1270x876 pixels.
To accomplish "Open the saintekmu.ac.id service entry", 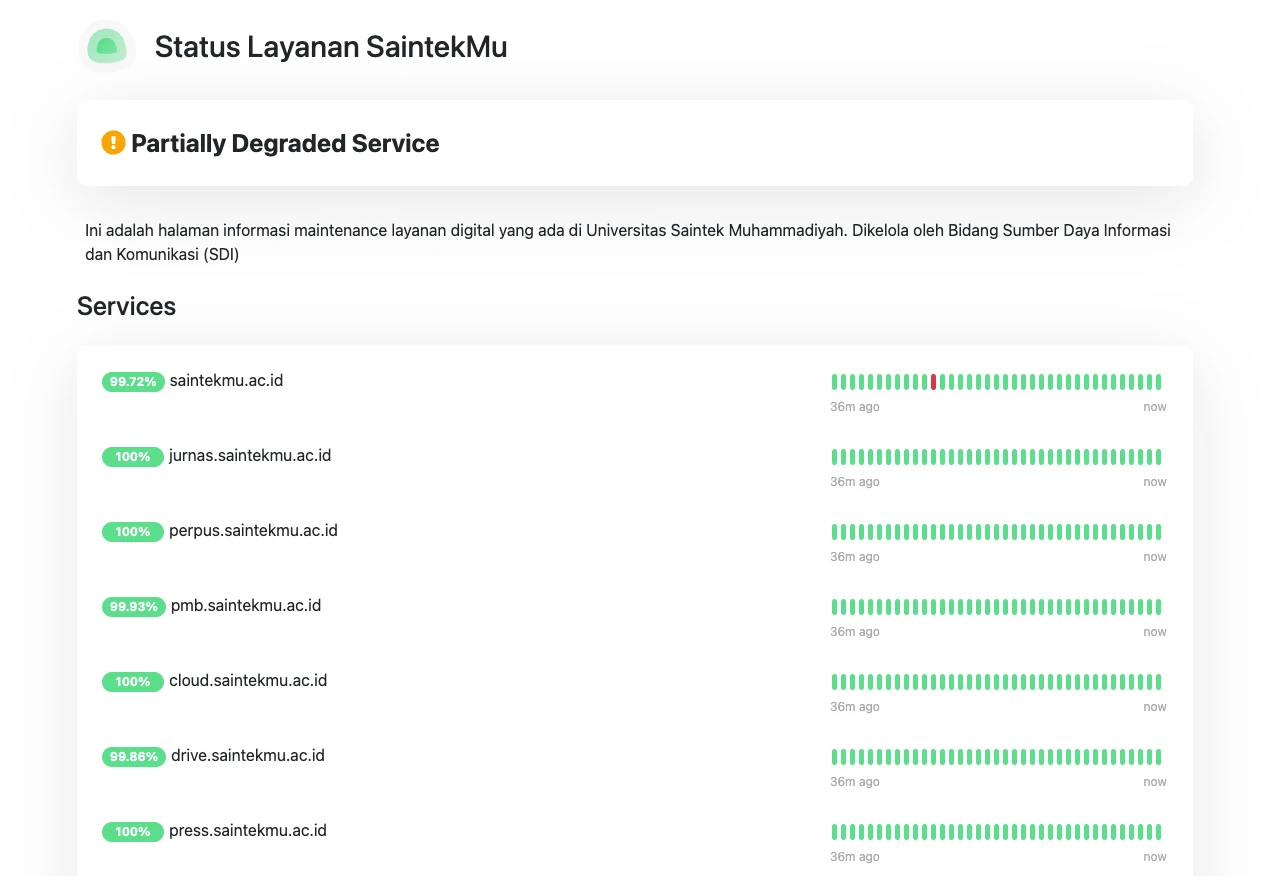I will click(x=226, y=381).
